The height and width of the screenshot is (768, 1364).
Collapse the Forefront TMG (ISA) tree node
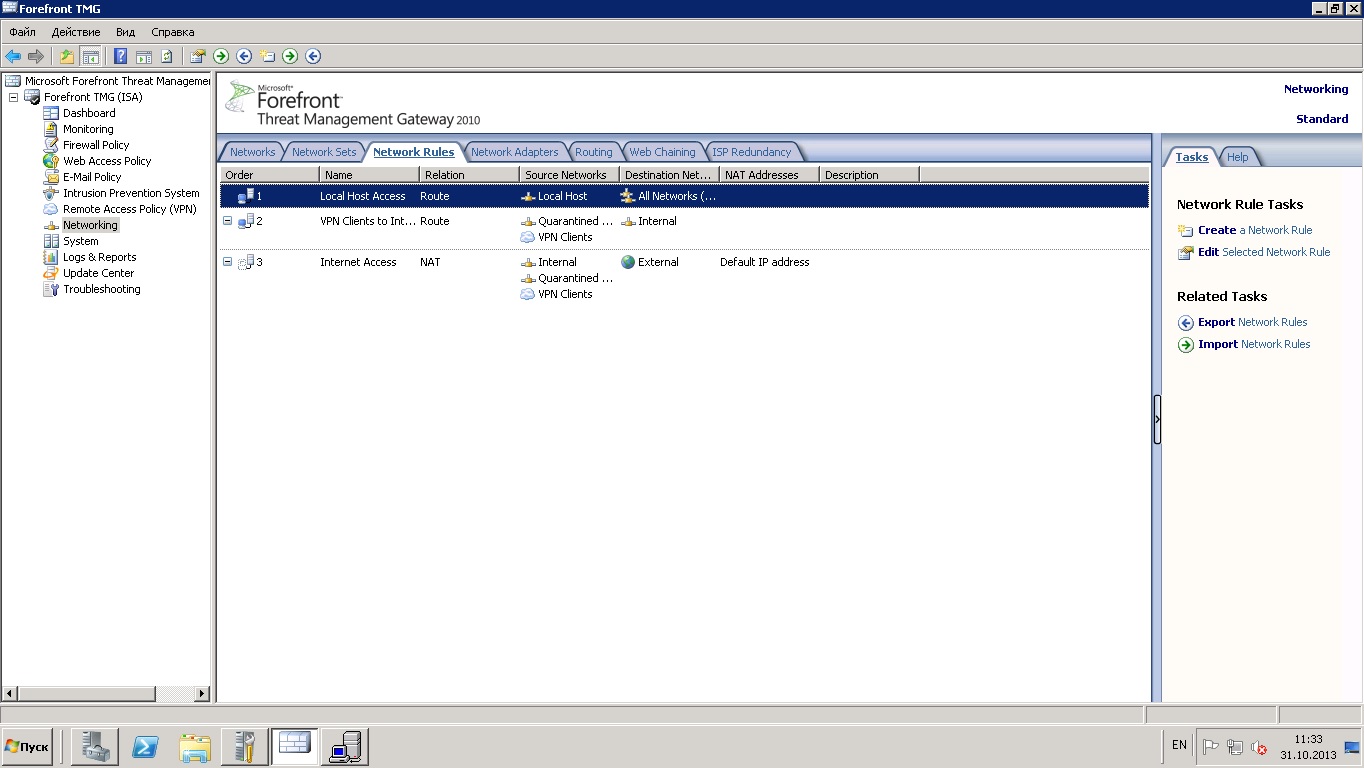[x=14, y=97]
